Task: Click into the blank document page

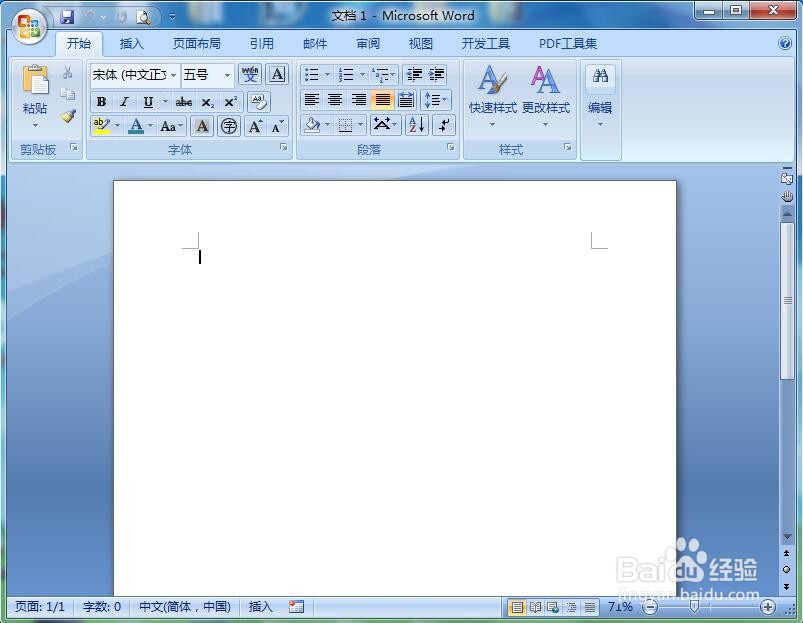Action: (x=394, y=388)
